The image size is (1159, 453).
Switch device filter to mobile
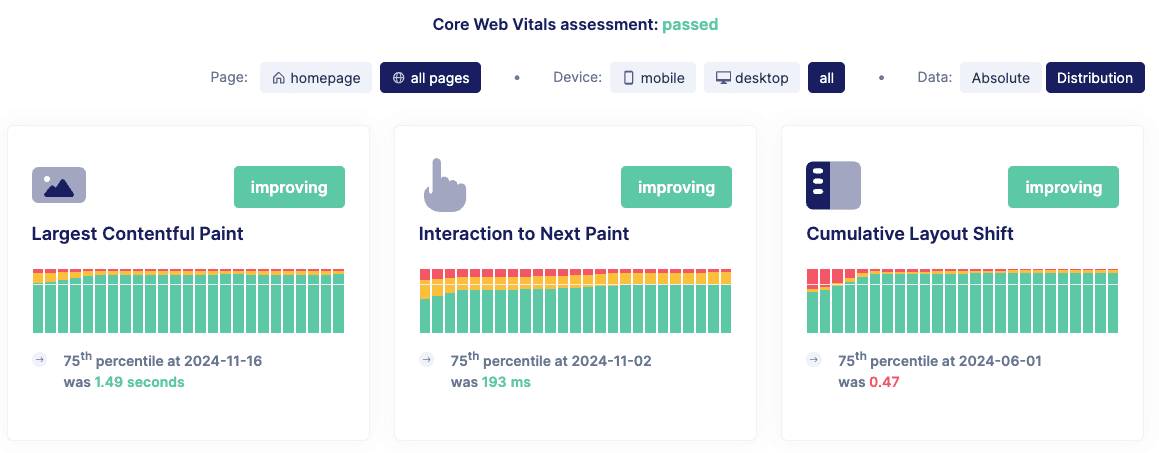(x=654, y=78)
